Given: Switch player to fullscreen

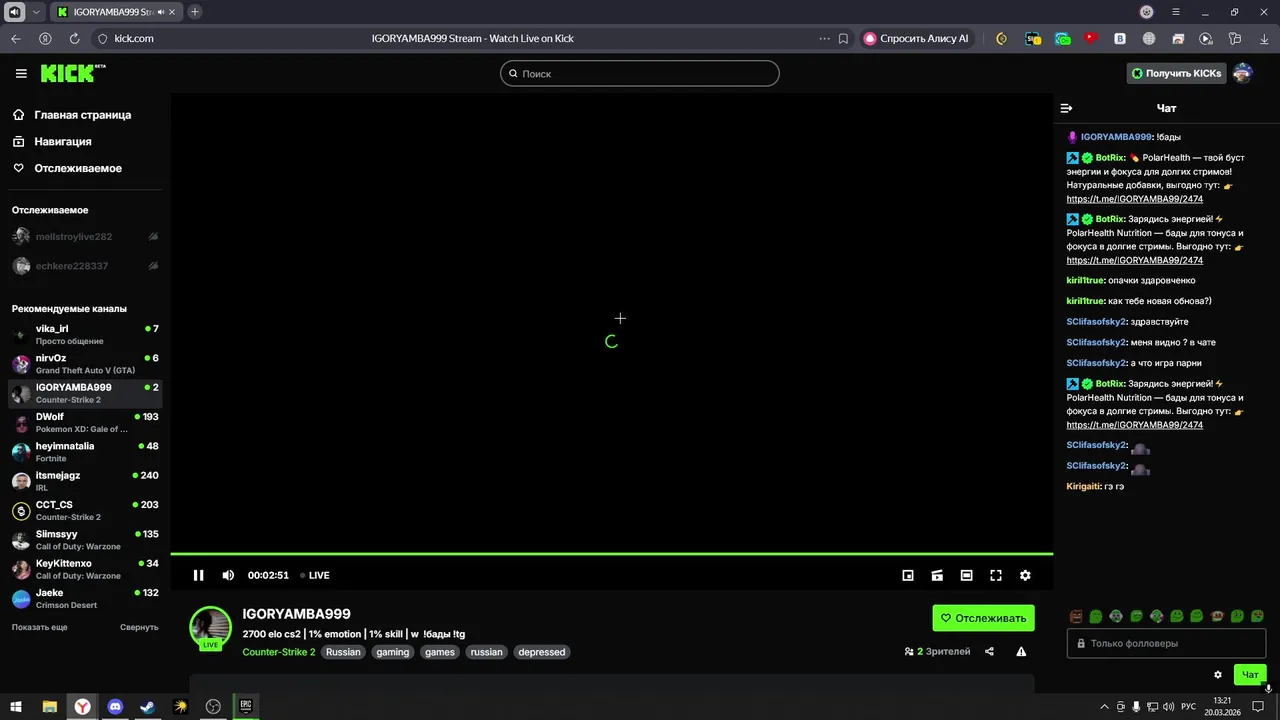Looking at the screenshot, I should tap(996, 575).
